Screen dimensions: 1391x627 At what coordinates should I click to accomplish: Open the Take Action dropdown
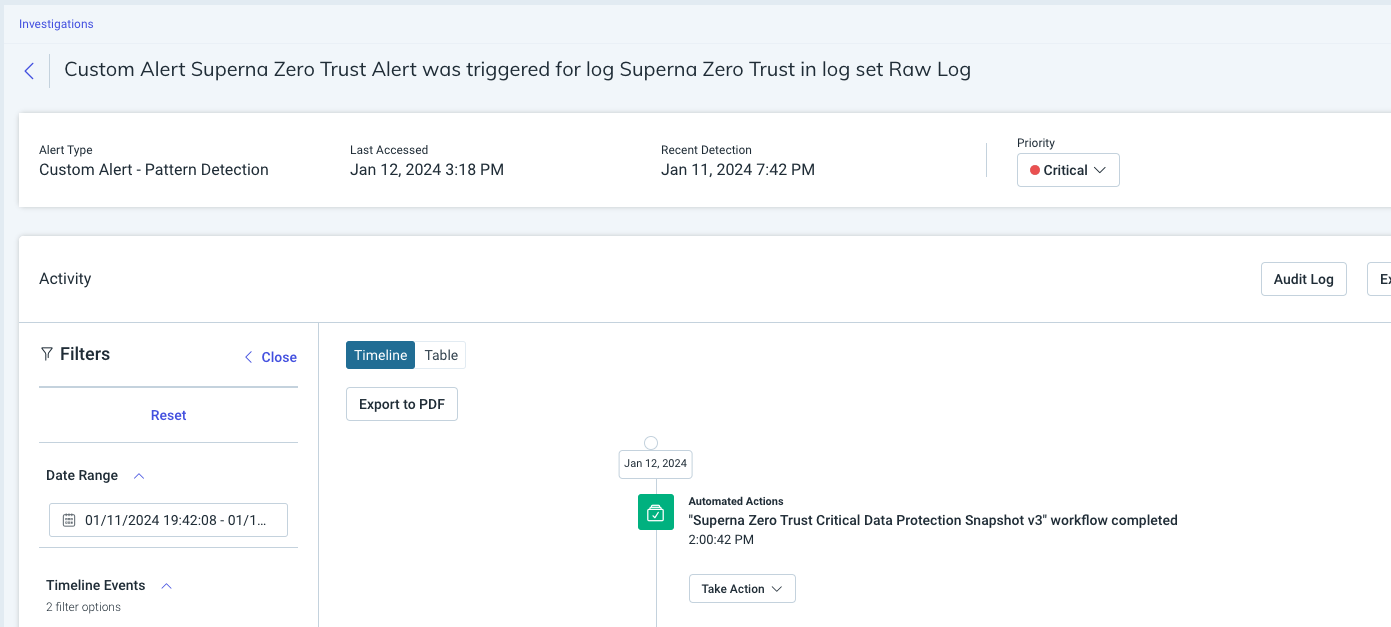[742, 588]
